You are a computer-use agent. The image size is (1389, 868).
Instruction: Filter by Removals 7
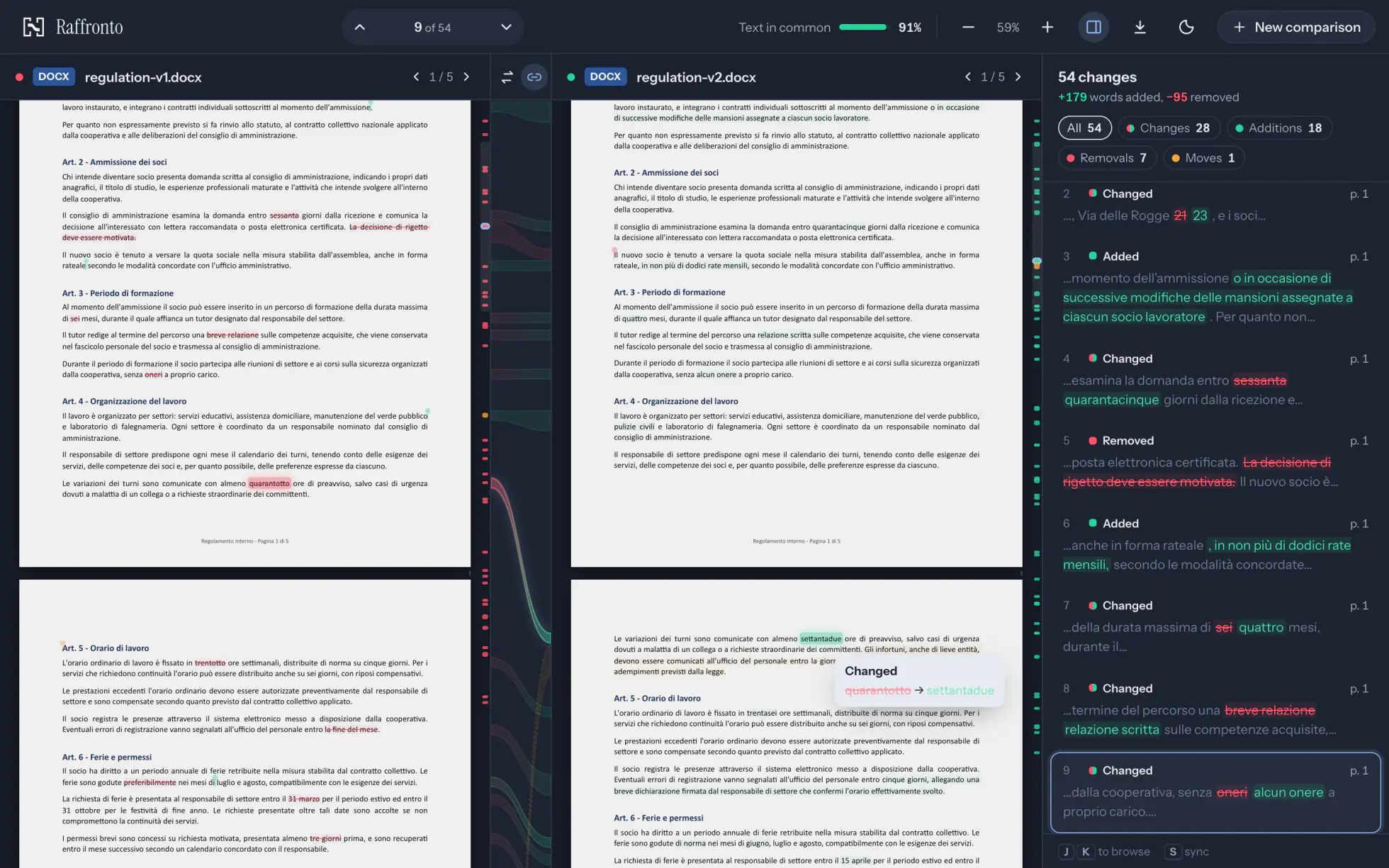click(x=1107, y=157)
